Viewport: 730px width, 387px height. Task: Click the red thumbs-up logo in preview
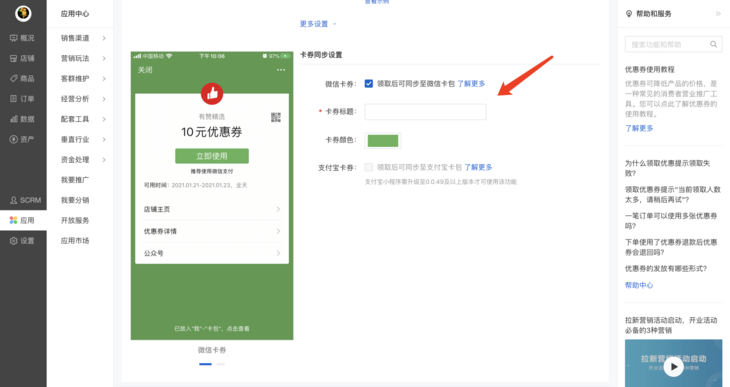pos(212,94)
